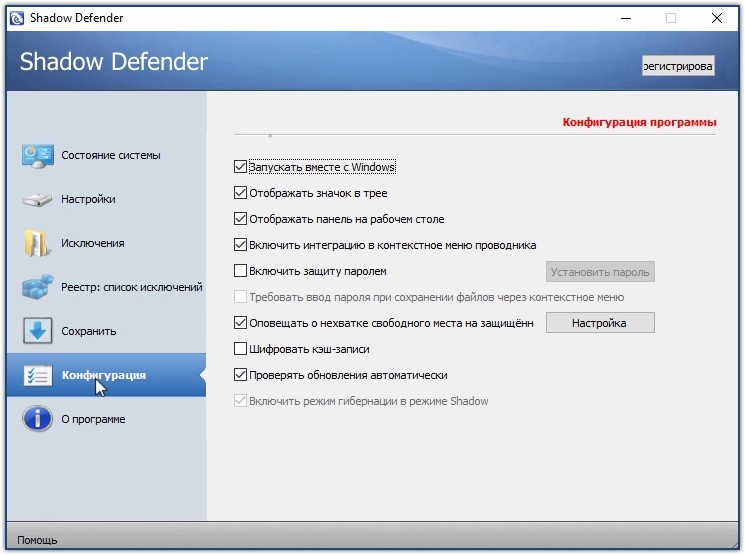Enable Шифровать кэш-записи
Image resolution: width=745 pixels, height=555 pixels.
click(x=240, y=349)
